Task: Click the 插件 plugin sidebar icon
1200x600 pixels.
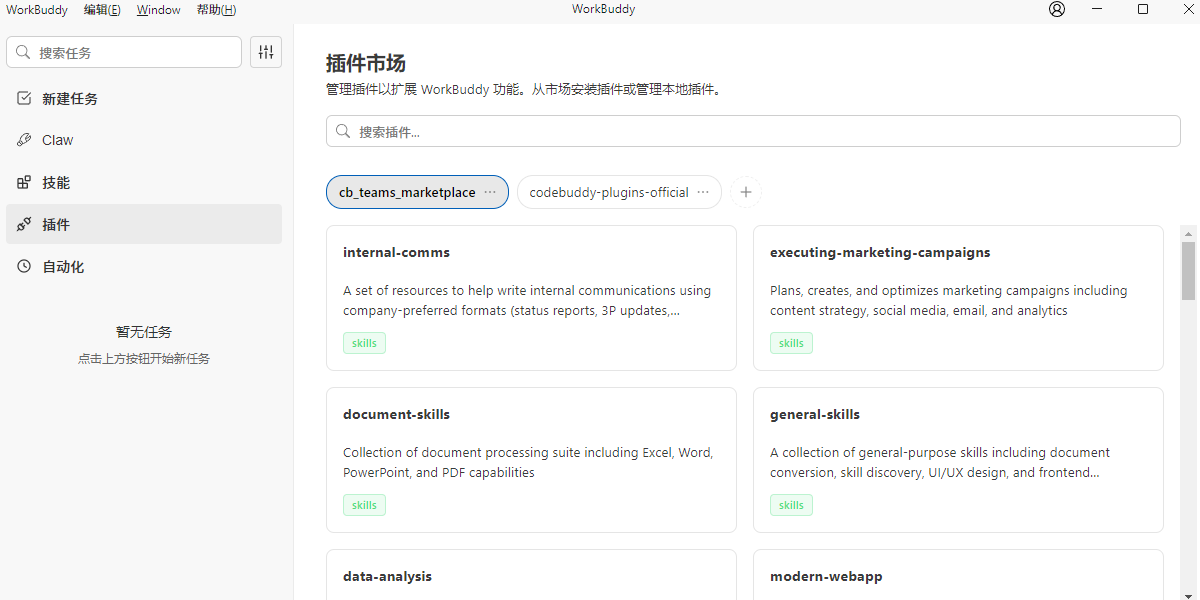Action: (x=25, y=224)
